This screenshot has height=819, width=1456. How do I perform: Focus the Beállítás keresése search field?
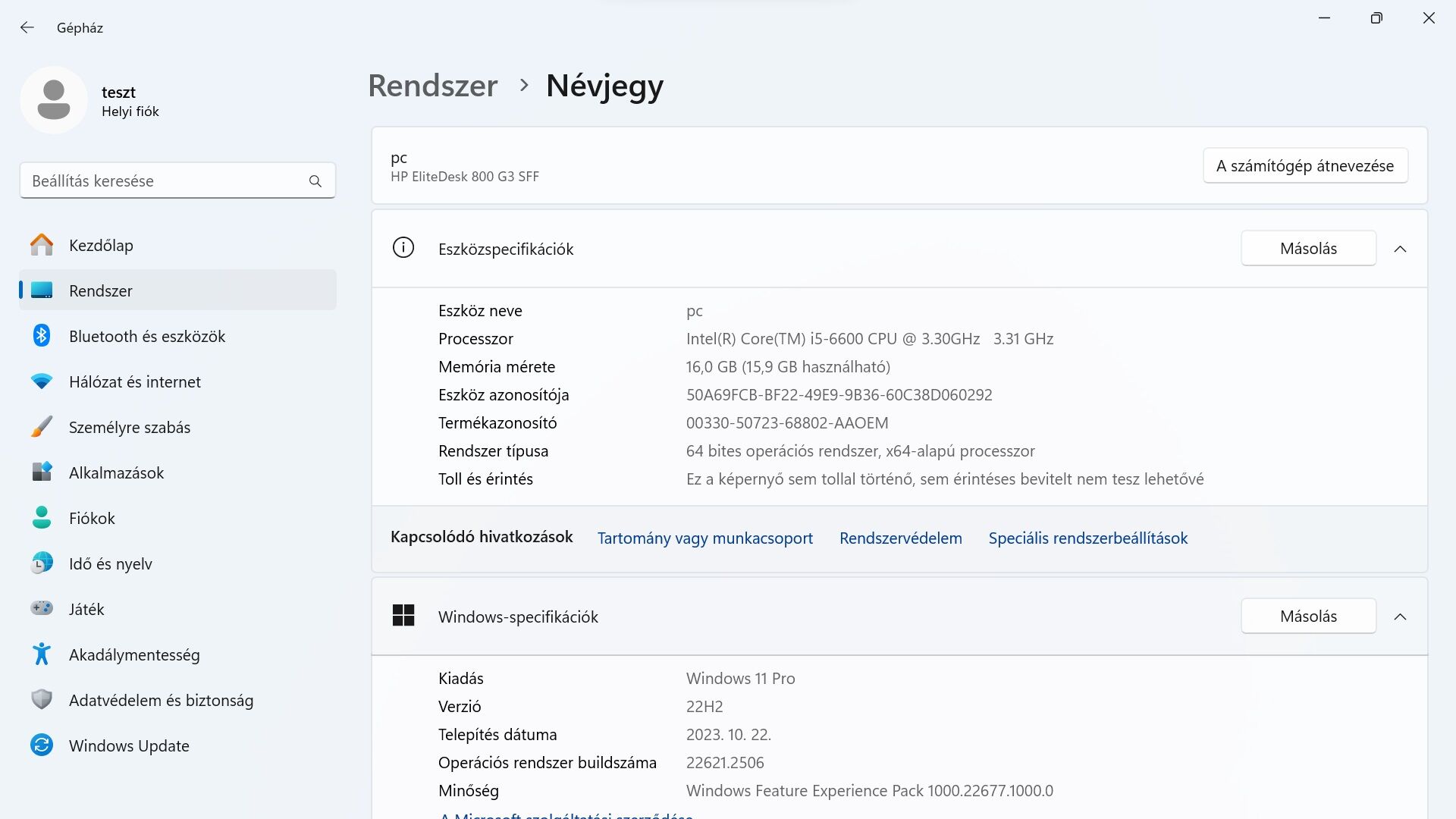point(177,180)
